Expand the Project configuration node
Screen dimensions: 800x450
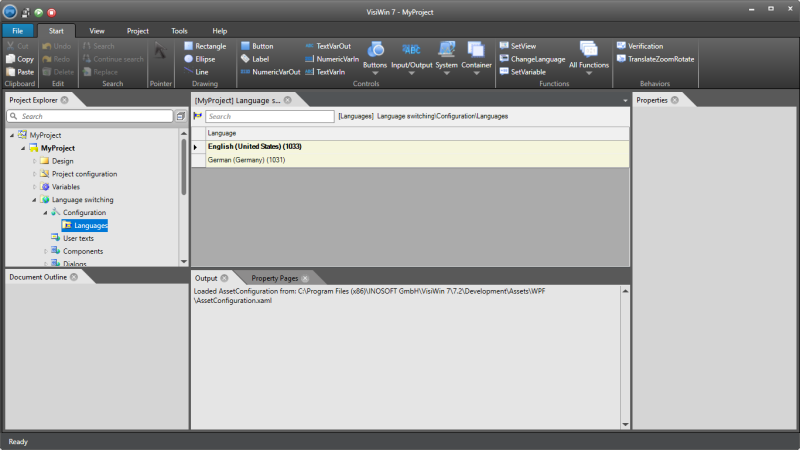point(34,174)
